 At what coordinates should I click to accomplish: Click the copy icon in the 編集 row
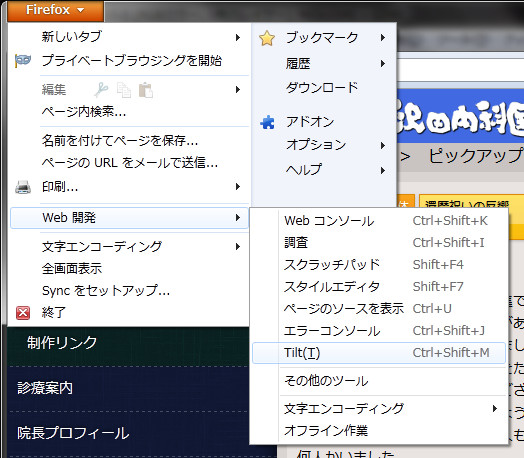[x=124, y=90]
